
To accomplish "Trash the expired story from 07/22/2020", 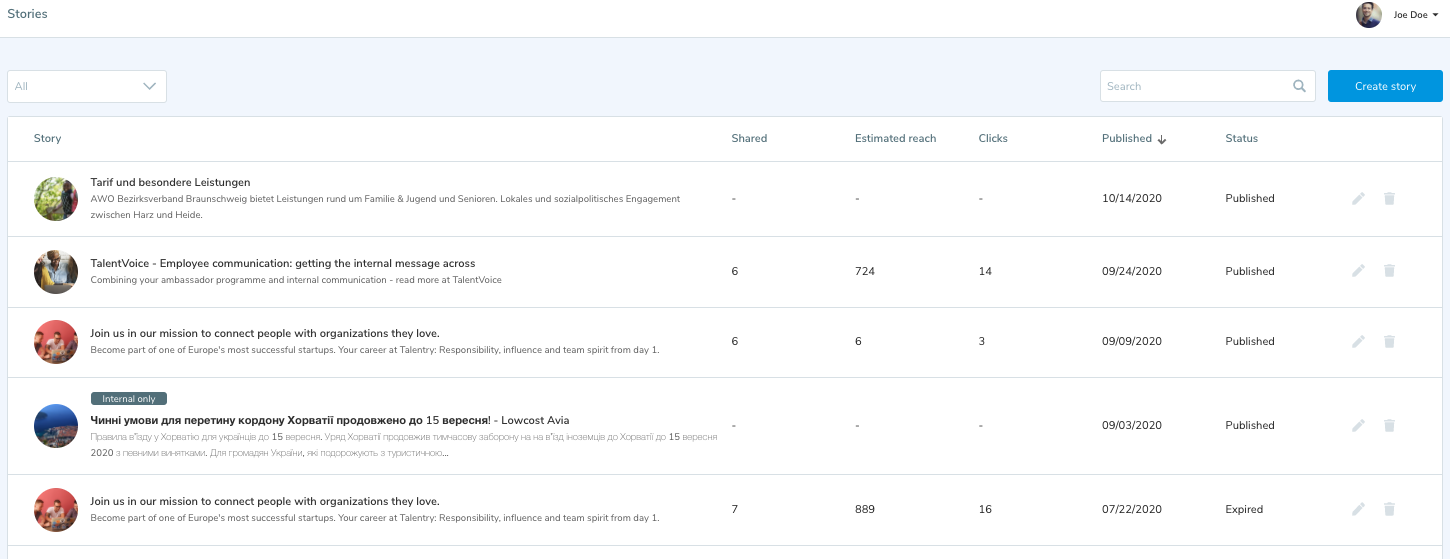I will tap(1389, 510).
